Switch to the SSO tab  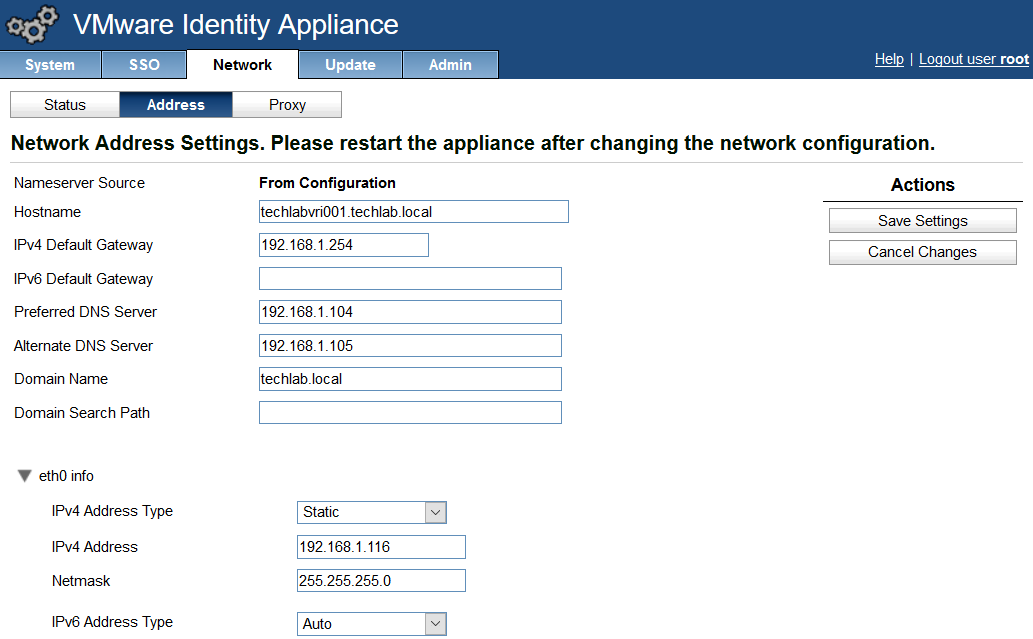[144, 65]
